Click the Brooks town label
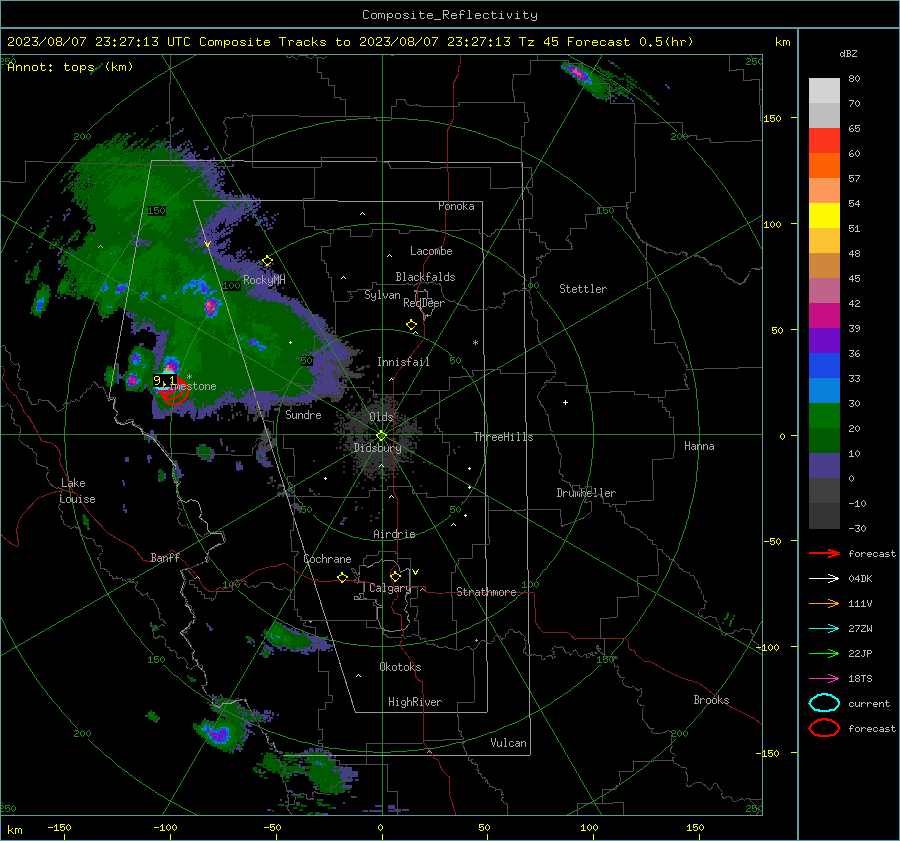The image size is (900, 841). point(711,700)
